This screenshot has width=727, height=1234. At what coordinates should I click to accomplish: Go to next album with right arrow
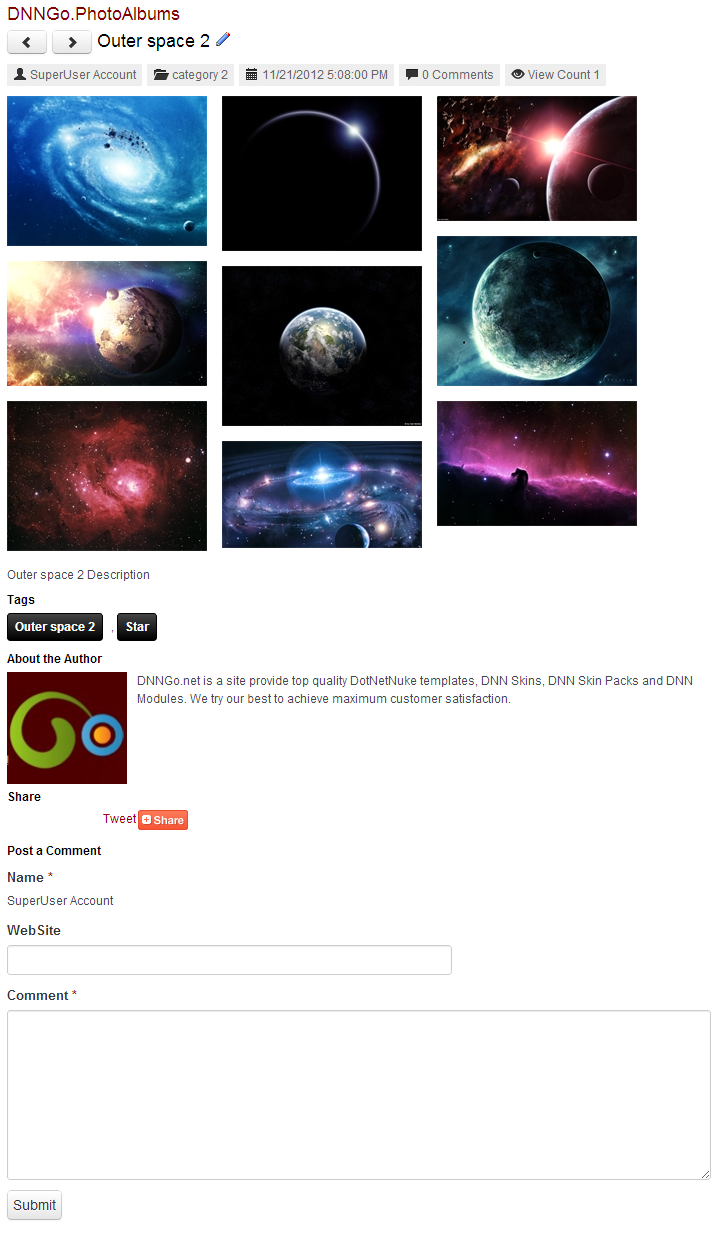click(72, 42)
